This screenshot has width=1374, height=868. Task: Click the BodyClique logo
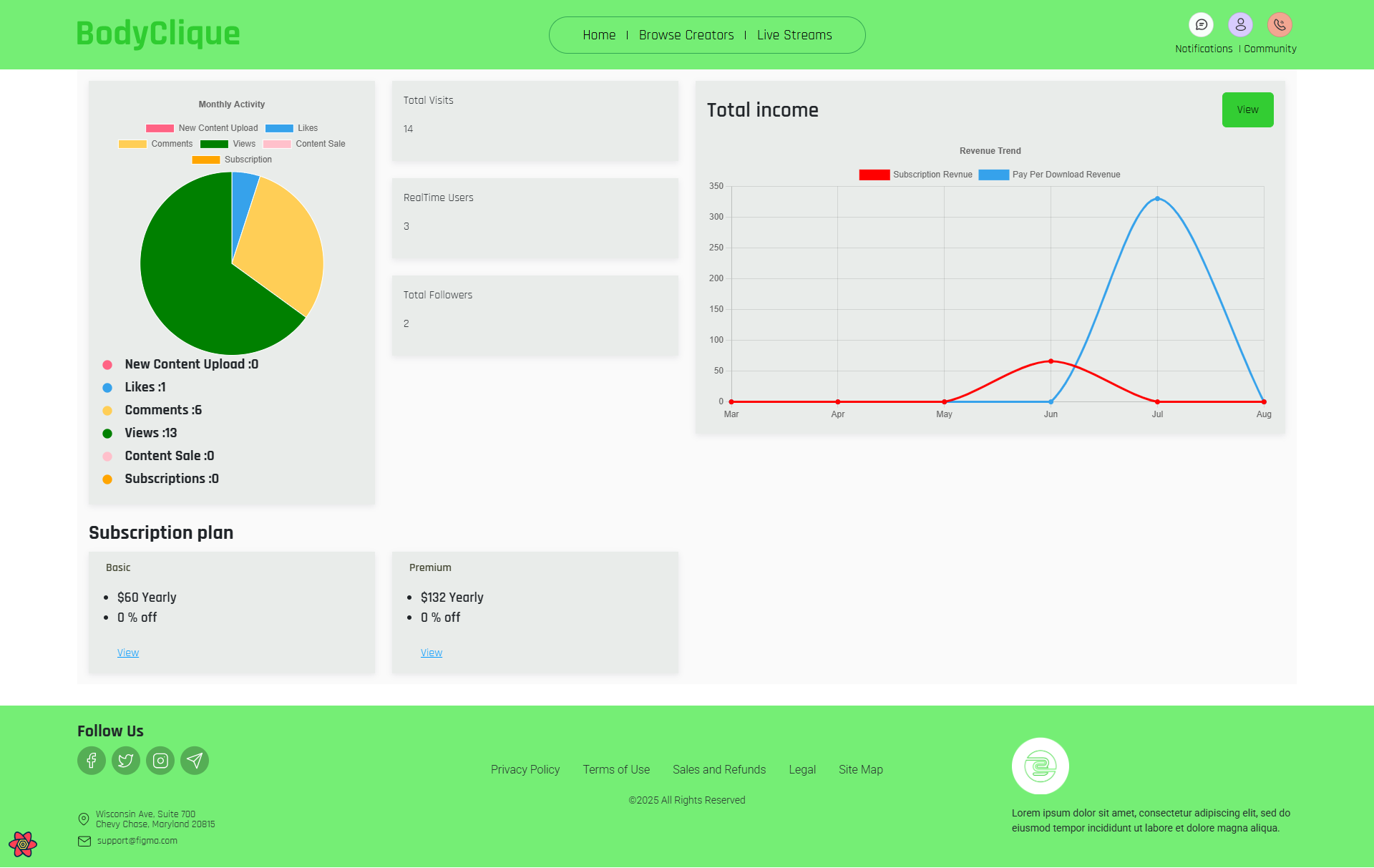click(158, 34)
